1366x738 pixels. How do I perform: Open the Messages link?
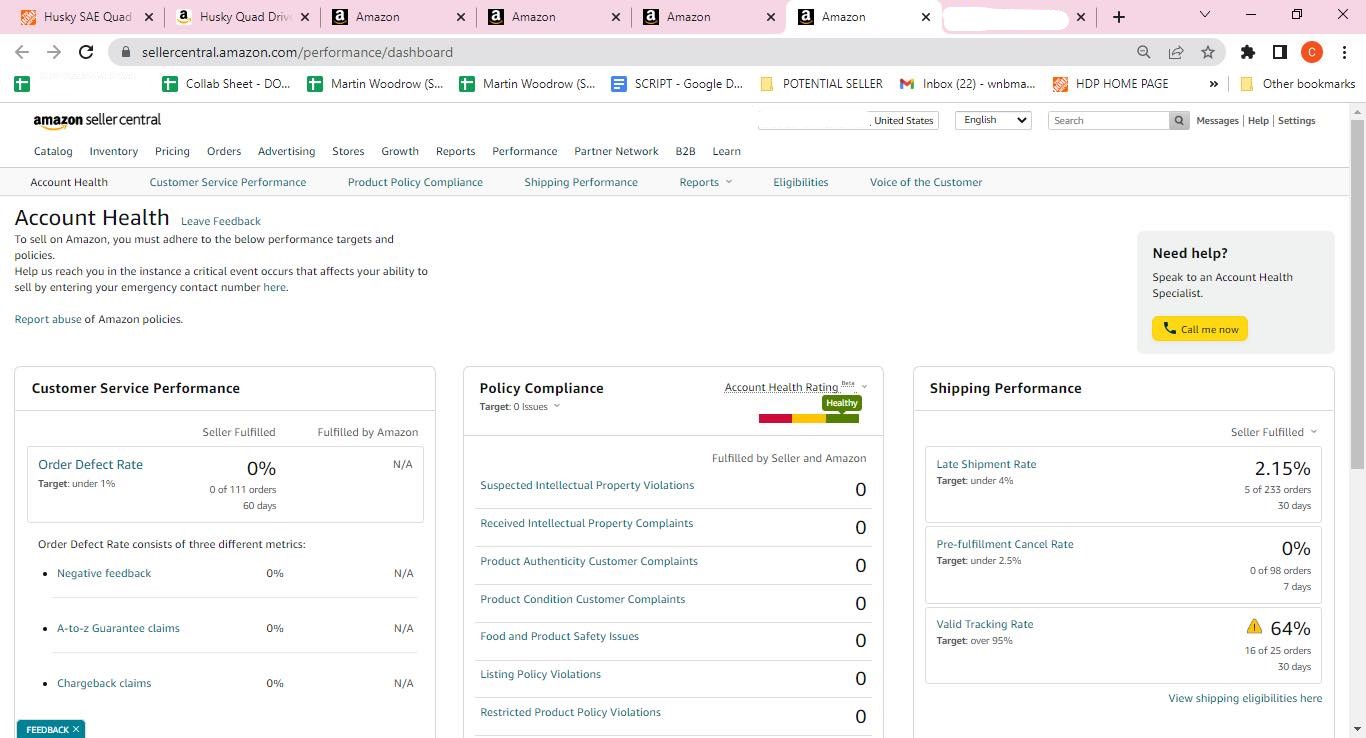point(1217,120)
